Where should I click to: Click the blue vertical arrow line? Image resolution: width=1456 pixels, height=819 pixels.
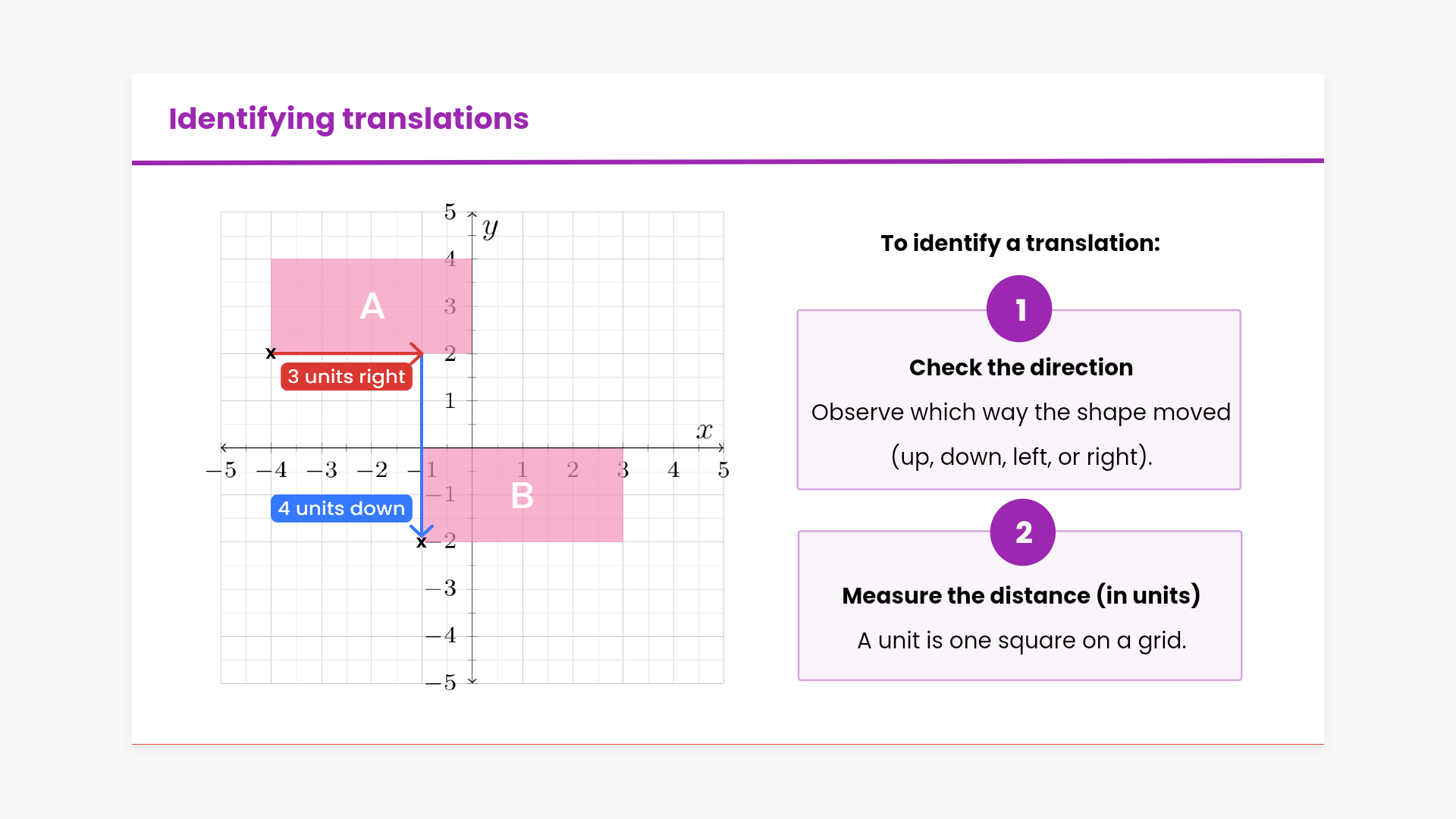point(422,440)
